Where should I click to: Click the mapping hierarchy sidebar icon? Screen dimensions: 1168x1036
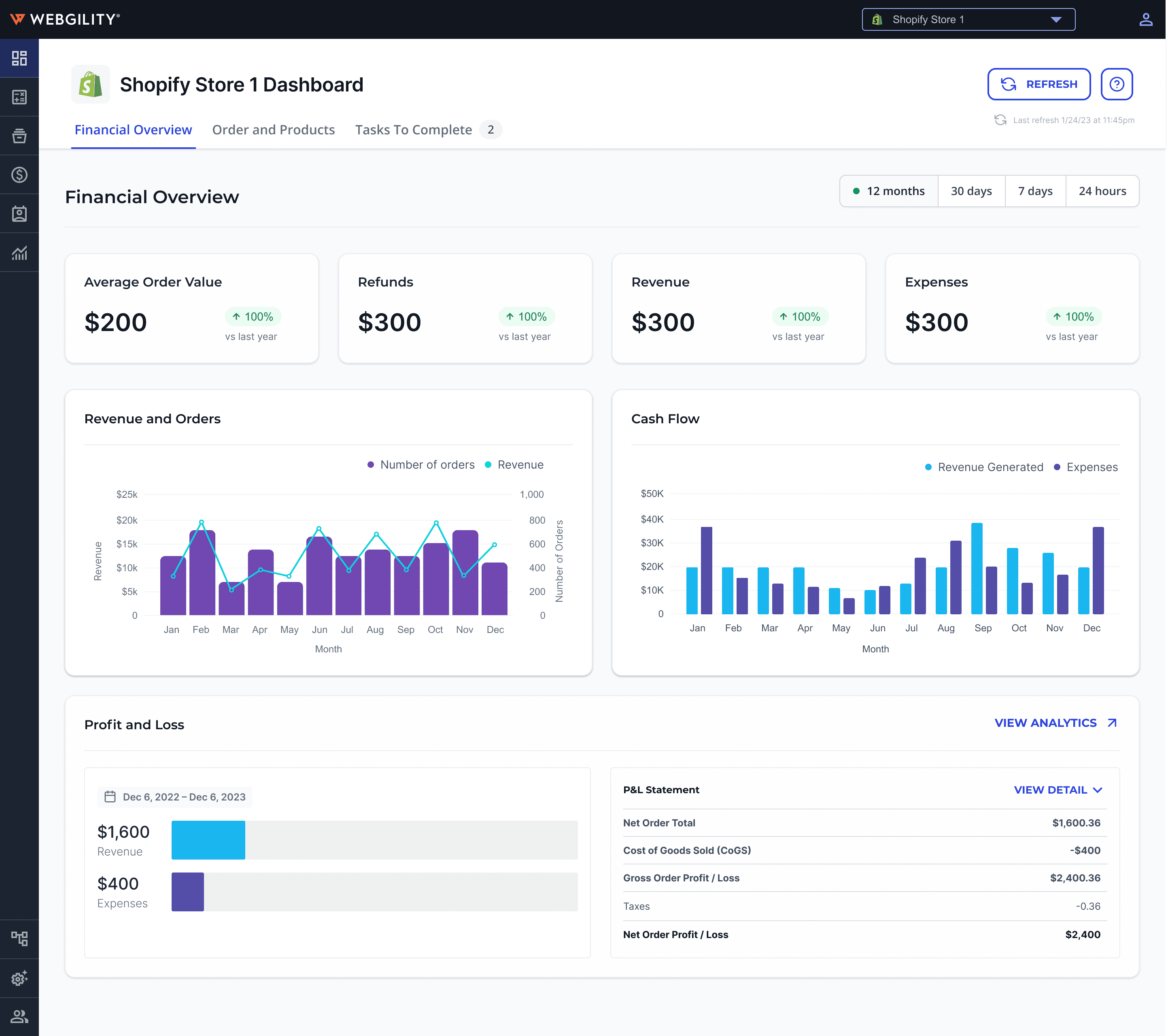(19, 939)
